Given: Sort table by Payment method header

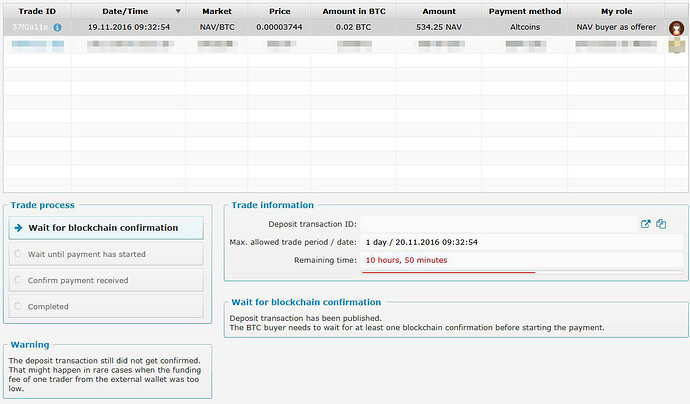Looking at the screenshot, I should tap(525, 11).
